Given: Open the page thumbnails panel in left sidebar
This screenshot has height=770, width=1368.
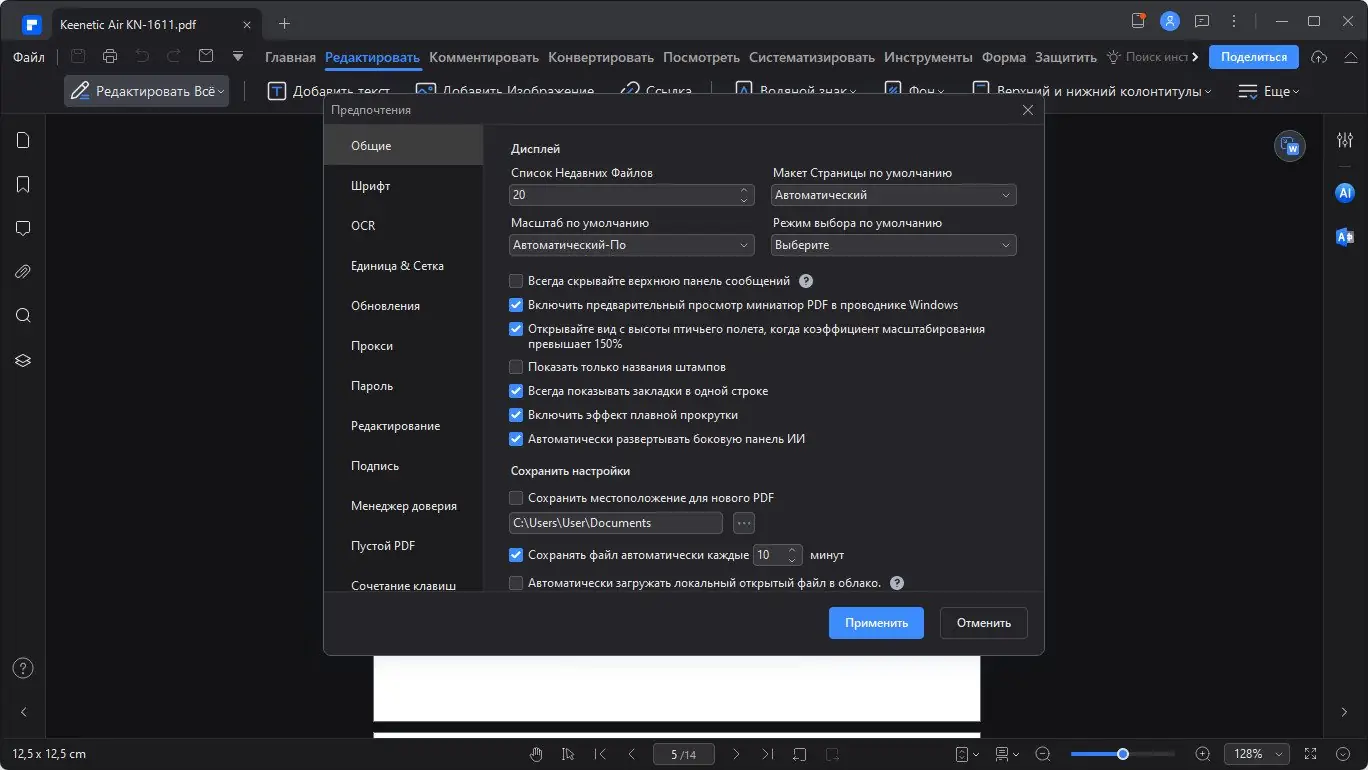Looking at the screenshot, I should pyautogui.click(x=23, y=140).
